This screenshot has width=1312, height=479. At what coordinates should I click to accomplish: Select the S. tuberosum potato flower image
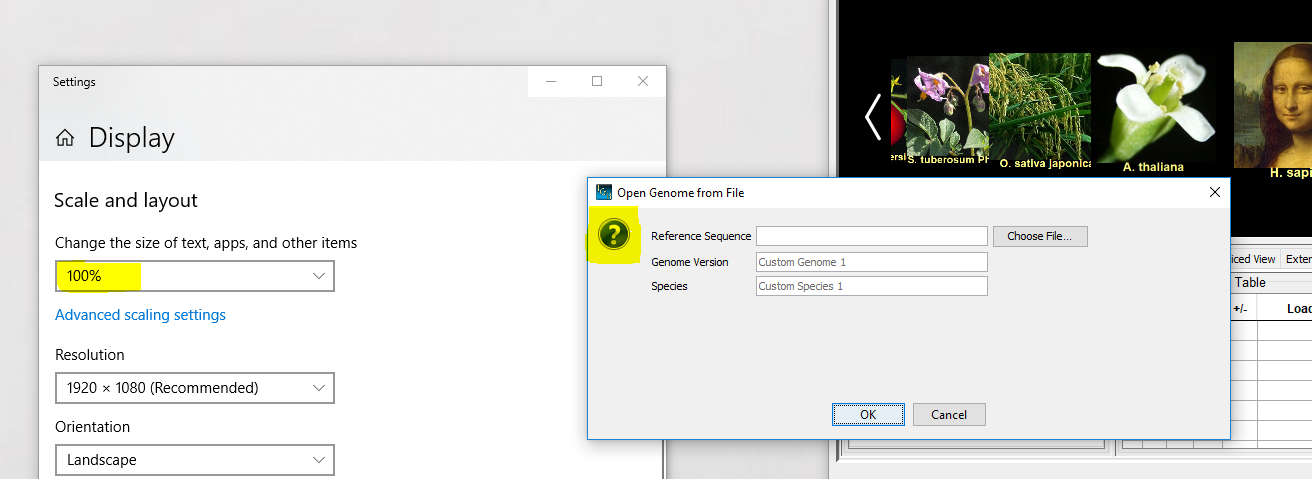click(x=948, y=108)
